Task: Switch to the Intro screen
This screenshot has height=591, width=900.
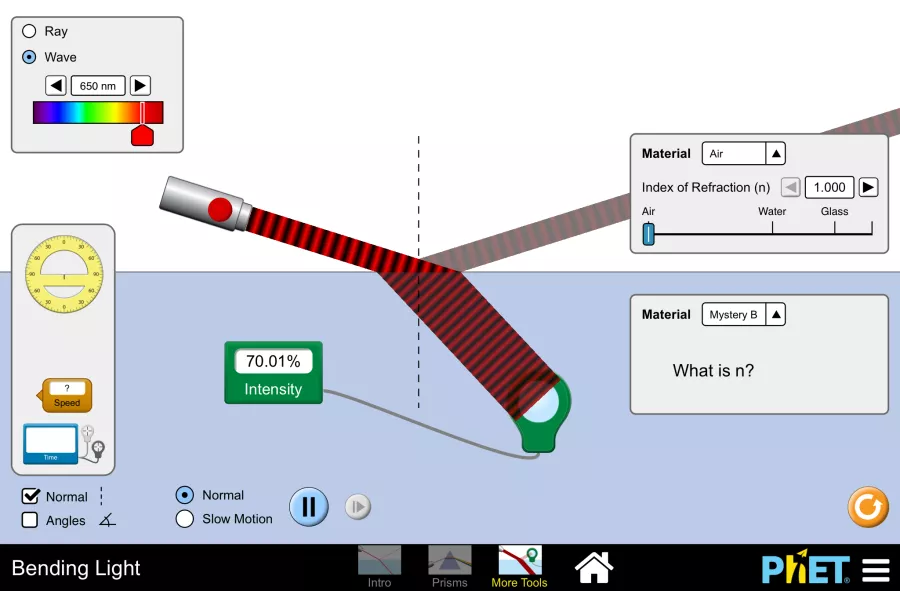Action: click(379, 567)
